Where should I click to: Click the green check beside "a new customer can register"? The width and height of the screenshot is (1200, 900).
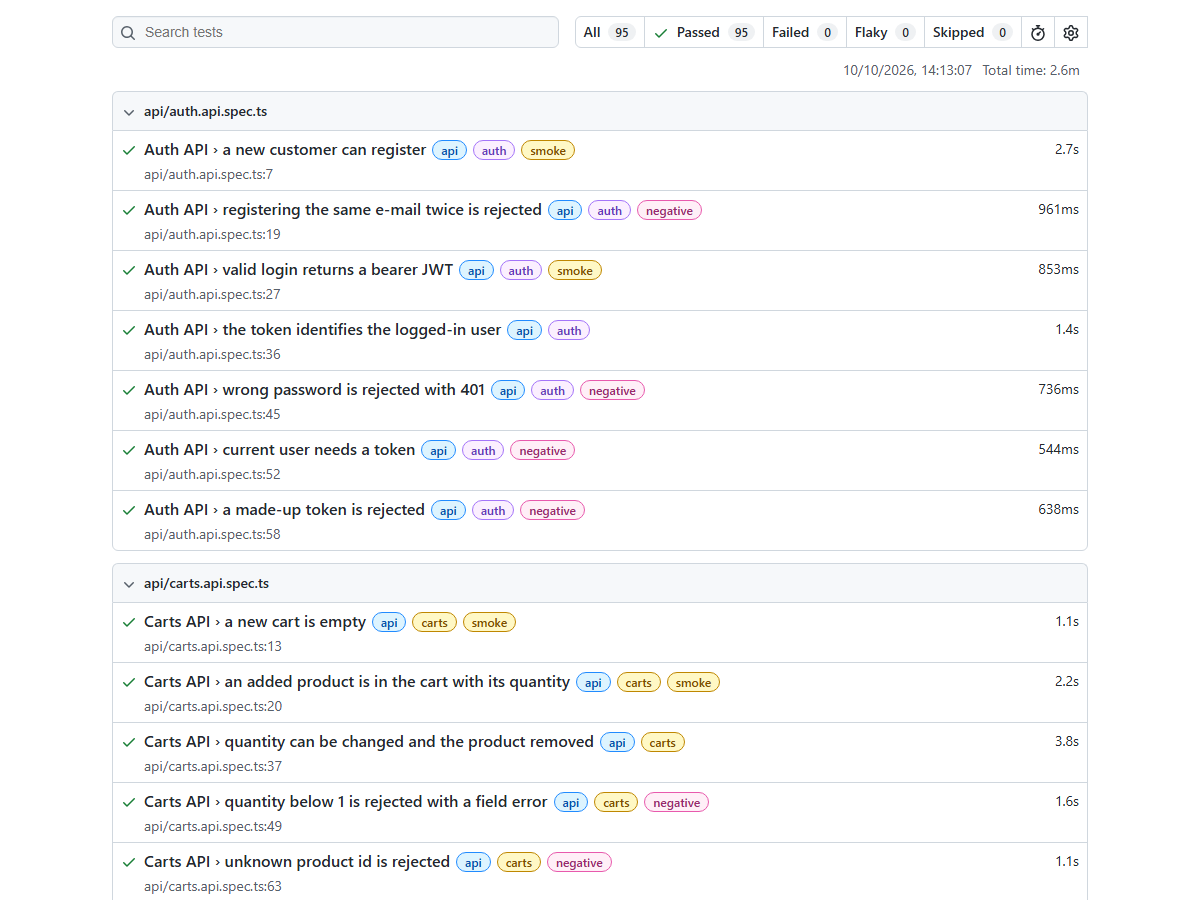[x=129, y=150]
